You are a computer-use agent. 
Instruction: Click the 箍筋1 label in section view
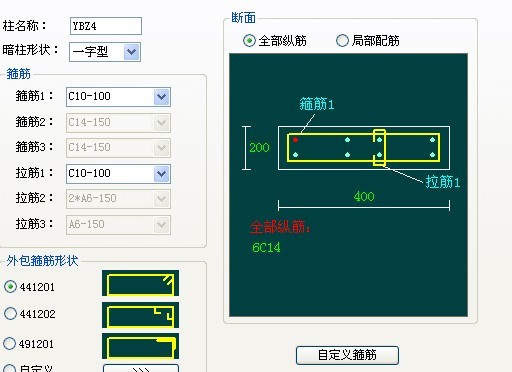tap(317, 104)
